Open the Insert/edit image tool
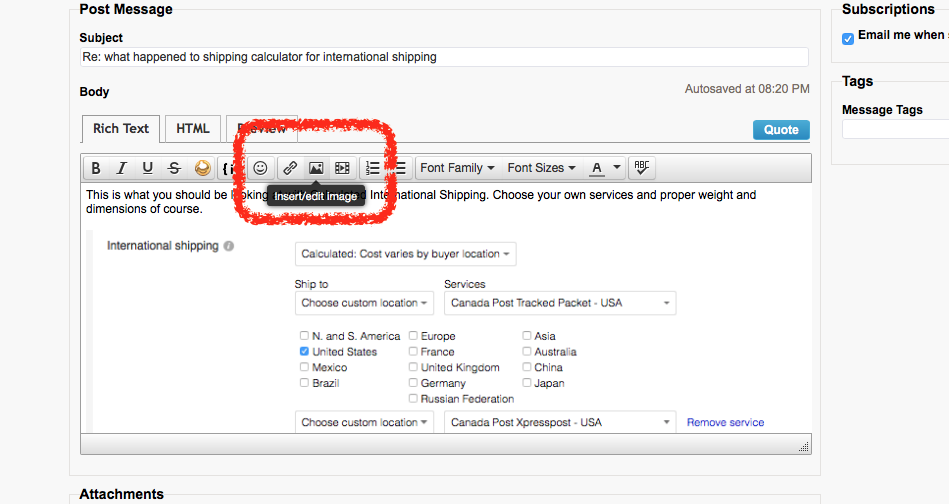Image resolution: width=949 pixels, height=504 pixels. pos(316,168)
